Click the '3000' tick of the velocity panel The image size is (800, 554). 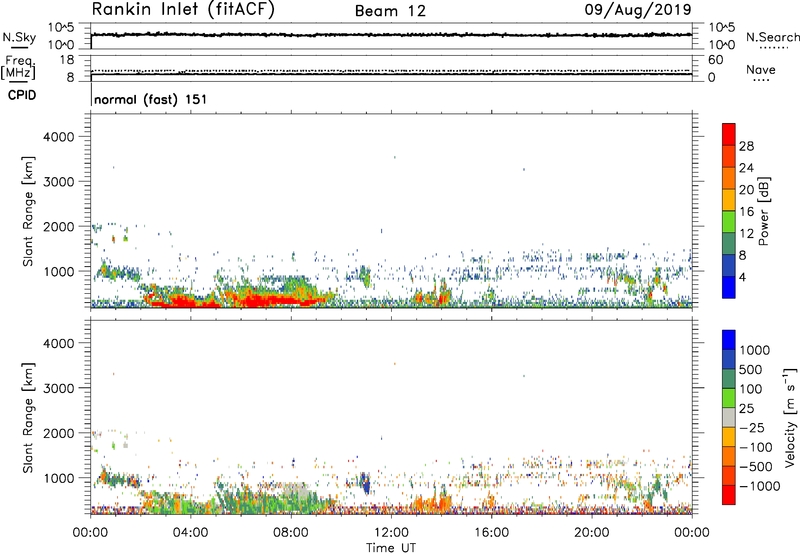point(58,388)
